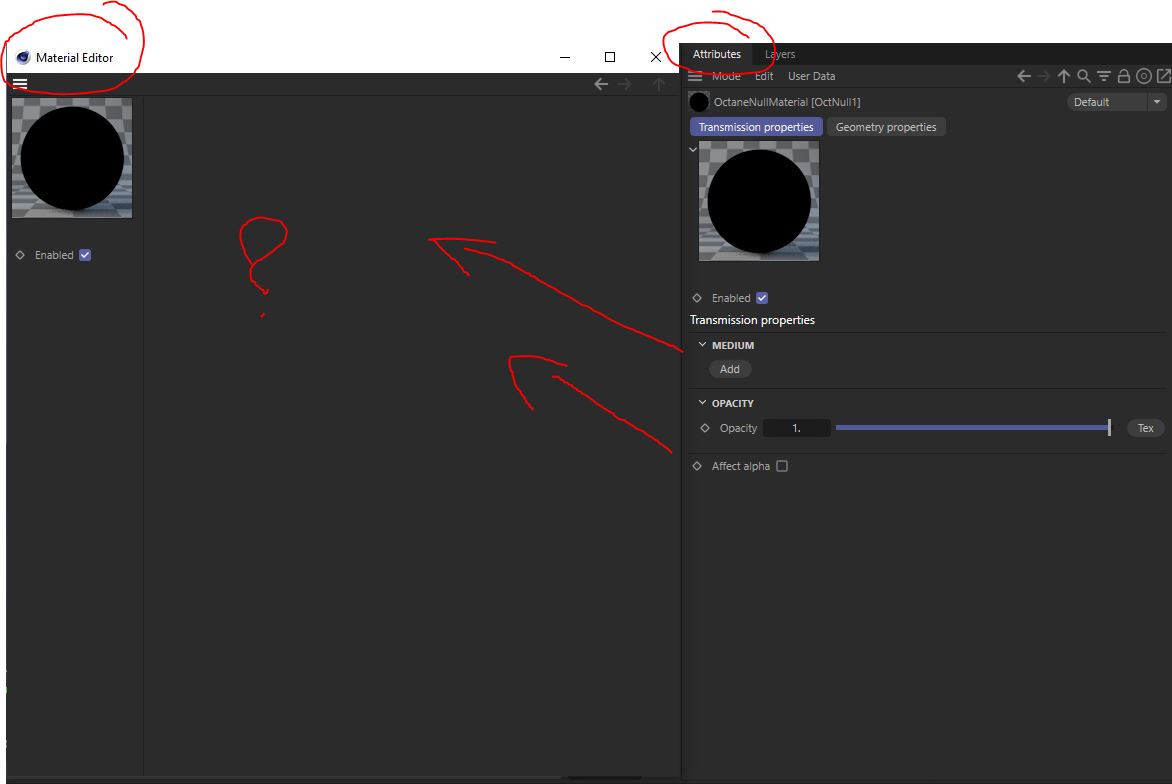Click the Tex button for Opacity
1172x784 pixels.
[x=1145, y=428]
